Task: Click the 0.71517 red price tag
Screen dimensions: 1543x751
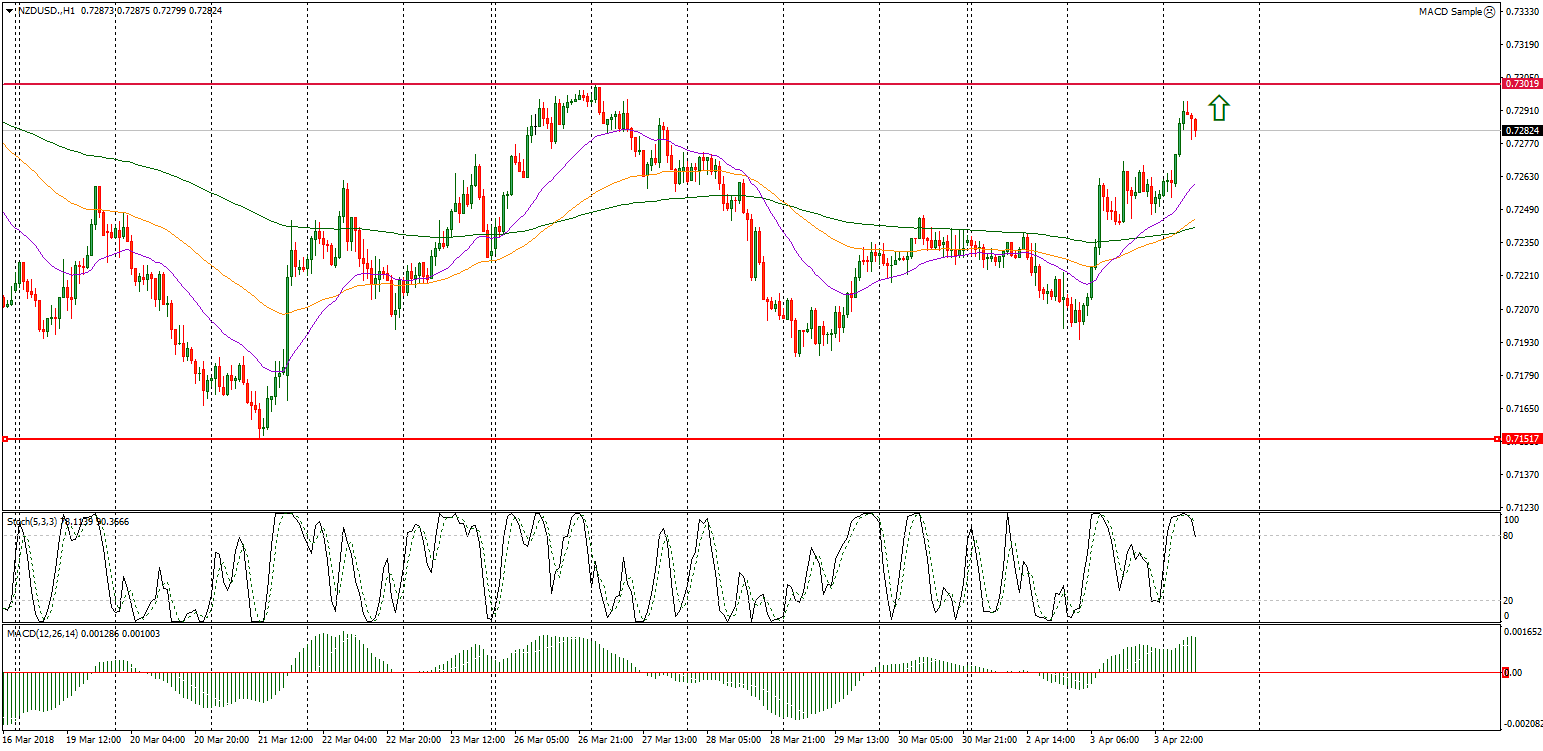Action: coord(1521,439)
